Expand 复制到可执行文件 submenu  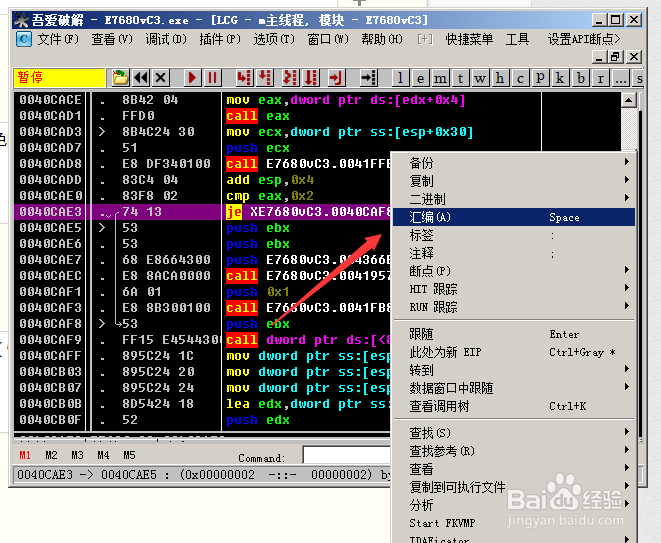click(514, 487)
